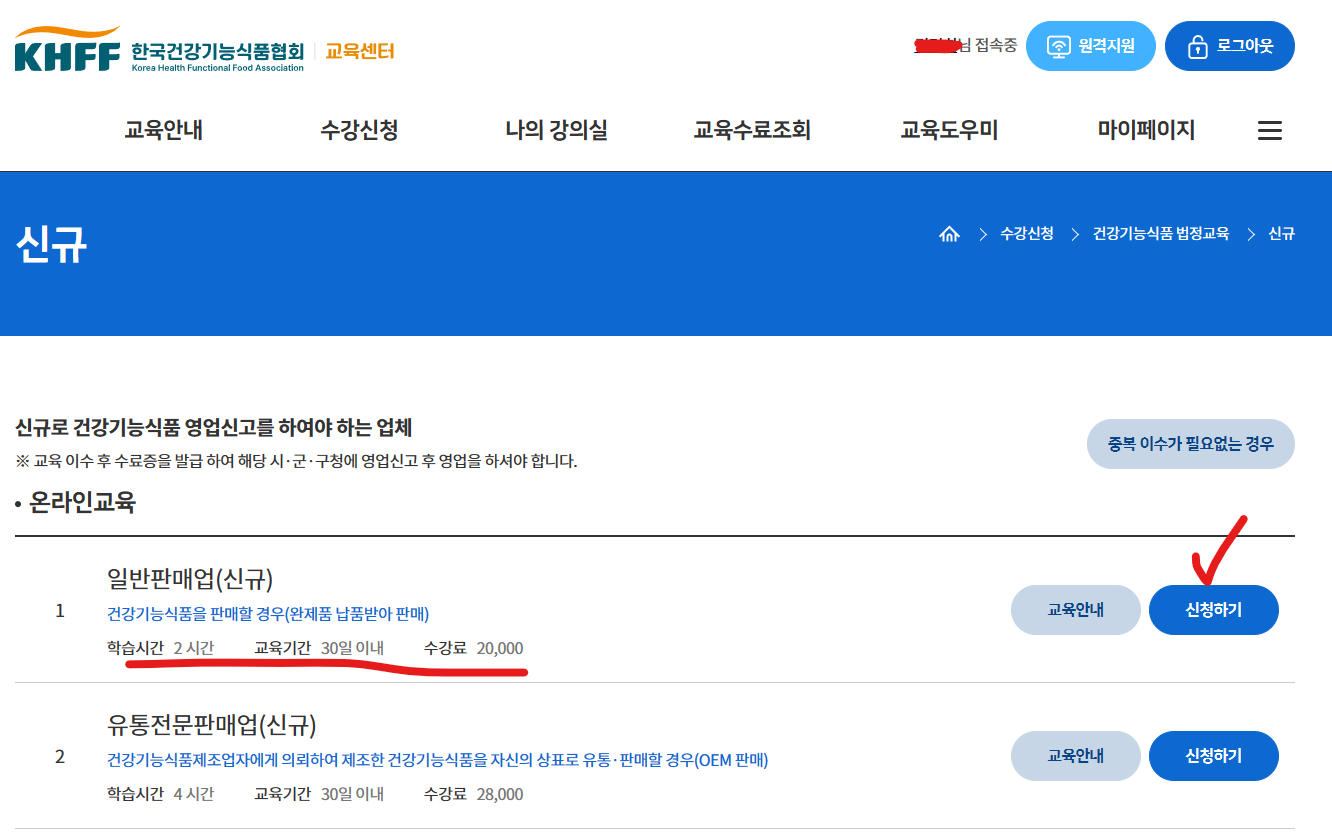The image size is (1332, 837).
Task: Open the 수강신청 menu
Action: coord(360,129)
